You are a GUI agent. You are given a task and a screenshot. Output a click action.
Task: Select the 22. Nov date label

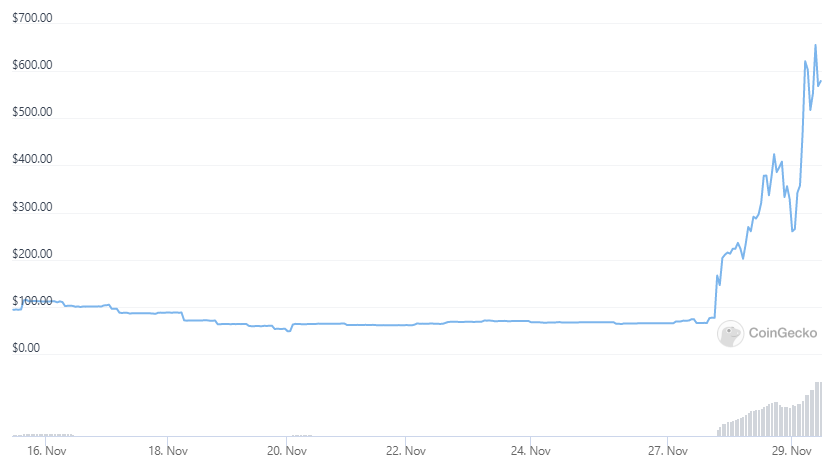[406, 451]
